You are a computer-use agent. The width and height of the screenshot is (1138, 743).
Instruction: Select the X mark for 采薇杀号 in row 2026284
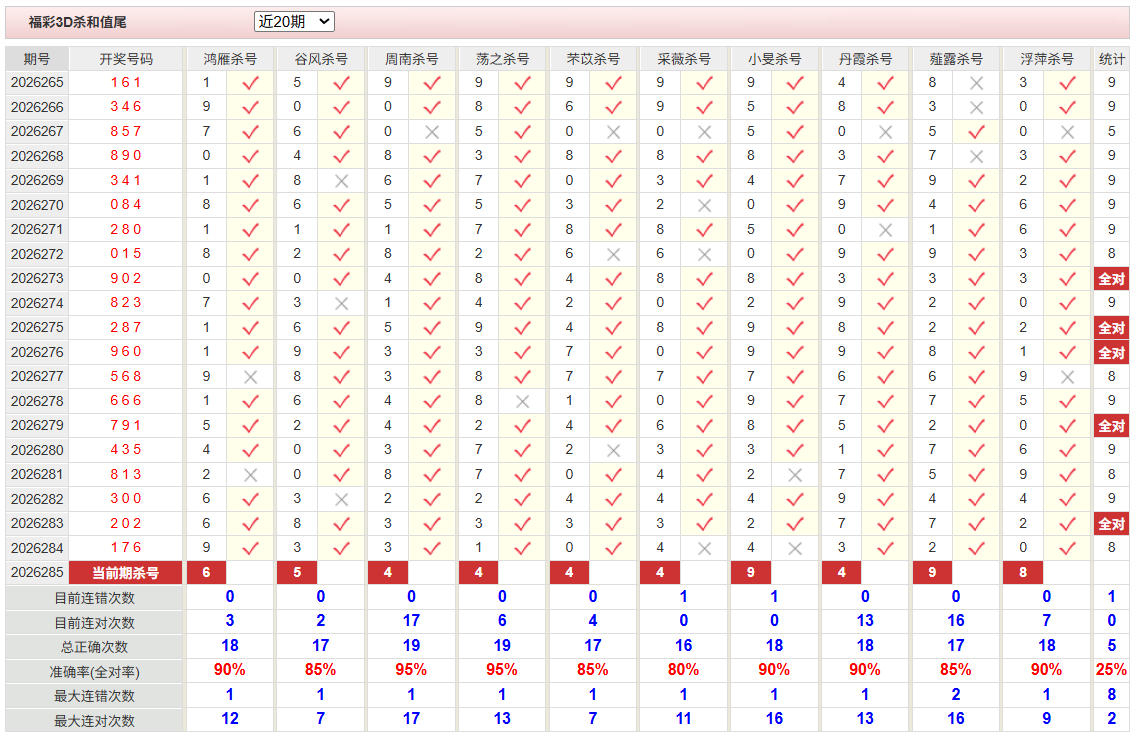tap(704, 549)
